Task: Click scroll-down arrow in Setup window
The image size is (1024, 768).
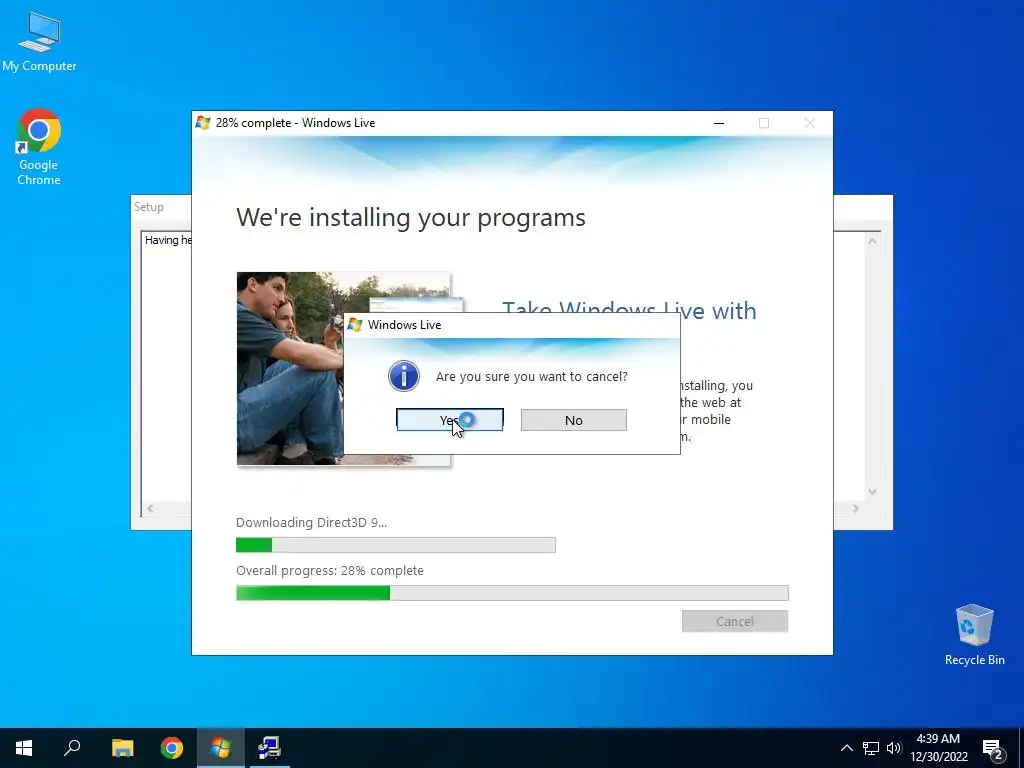Action: [872, 492]
